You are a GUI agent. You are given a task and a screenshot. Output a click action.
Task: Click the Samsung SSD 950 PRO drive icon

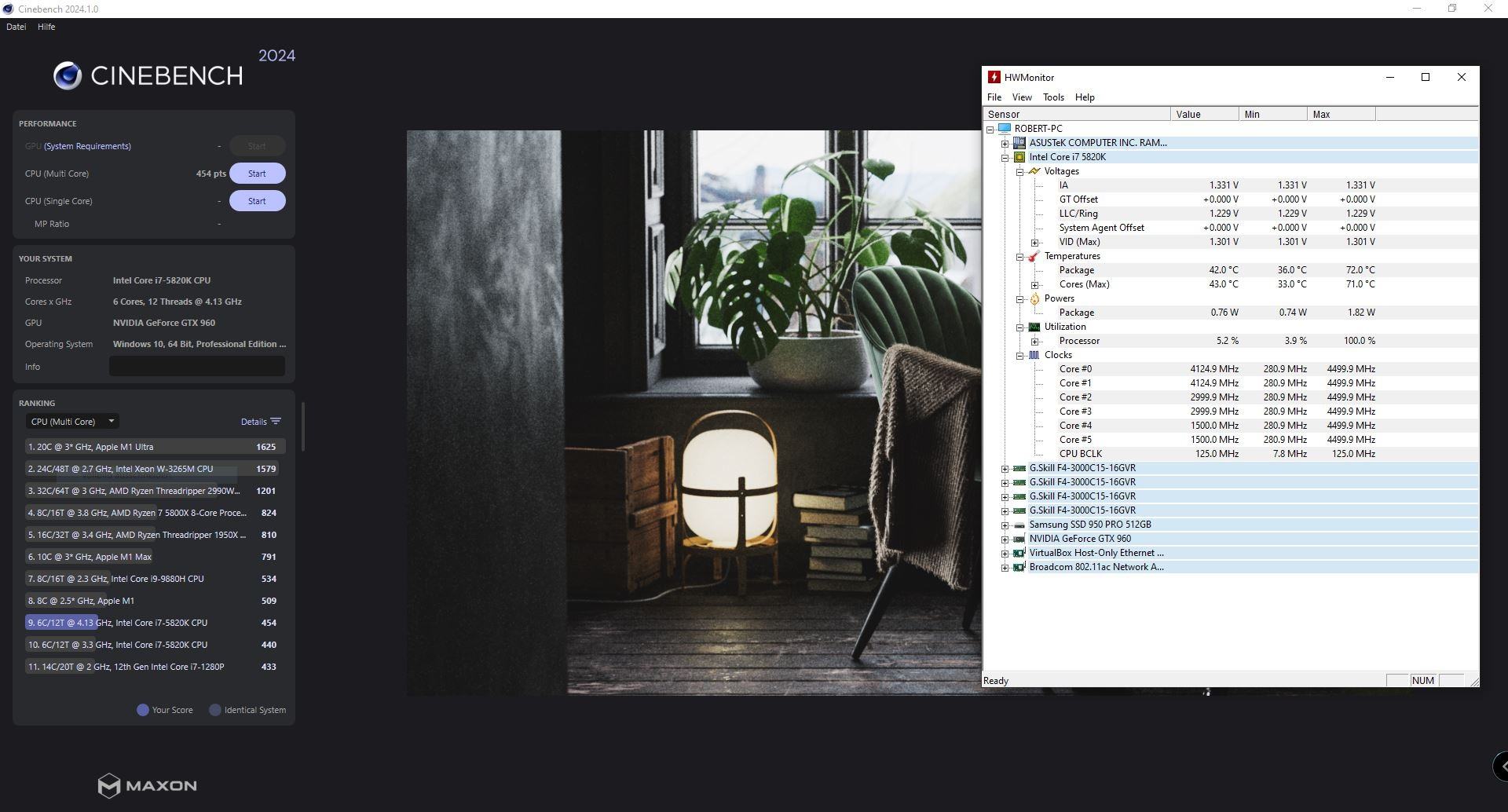coord(1019,525)
